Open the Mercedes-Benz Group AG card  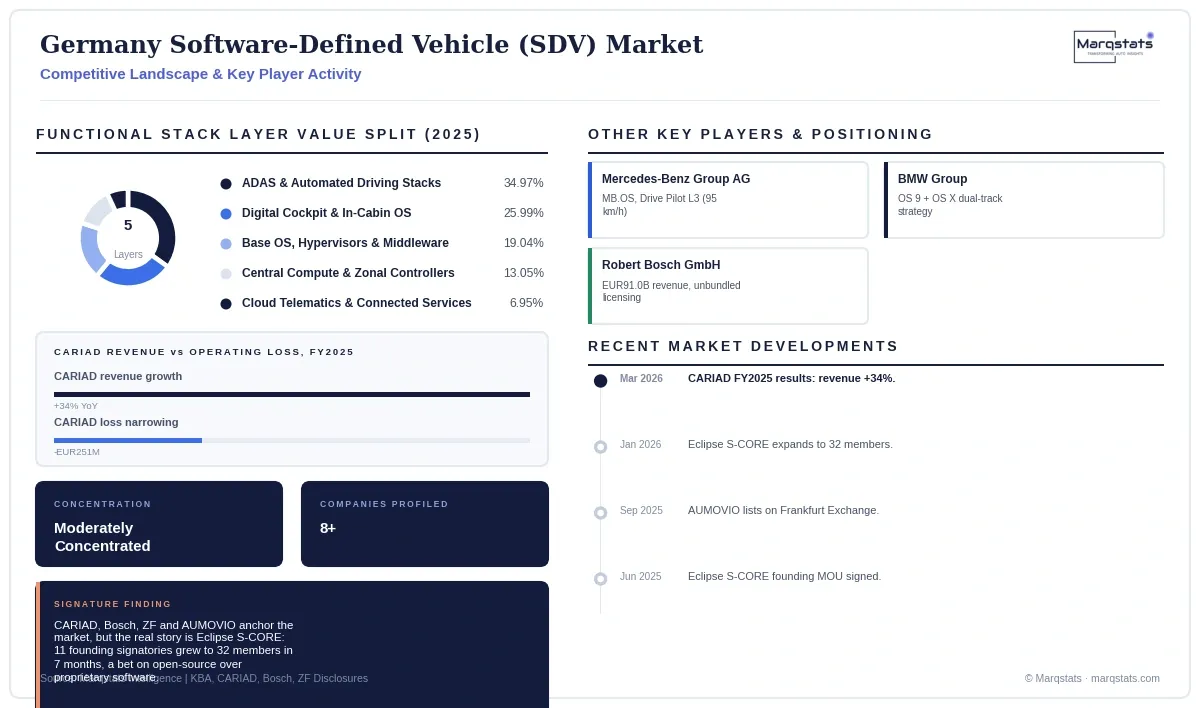click(x=728, y=200)
